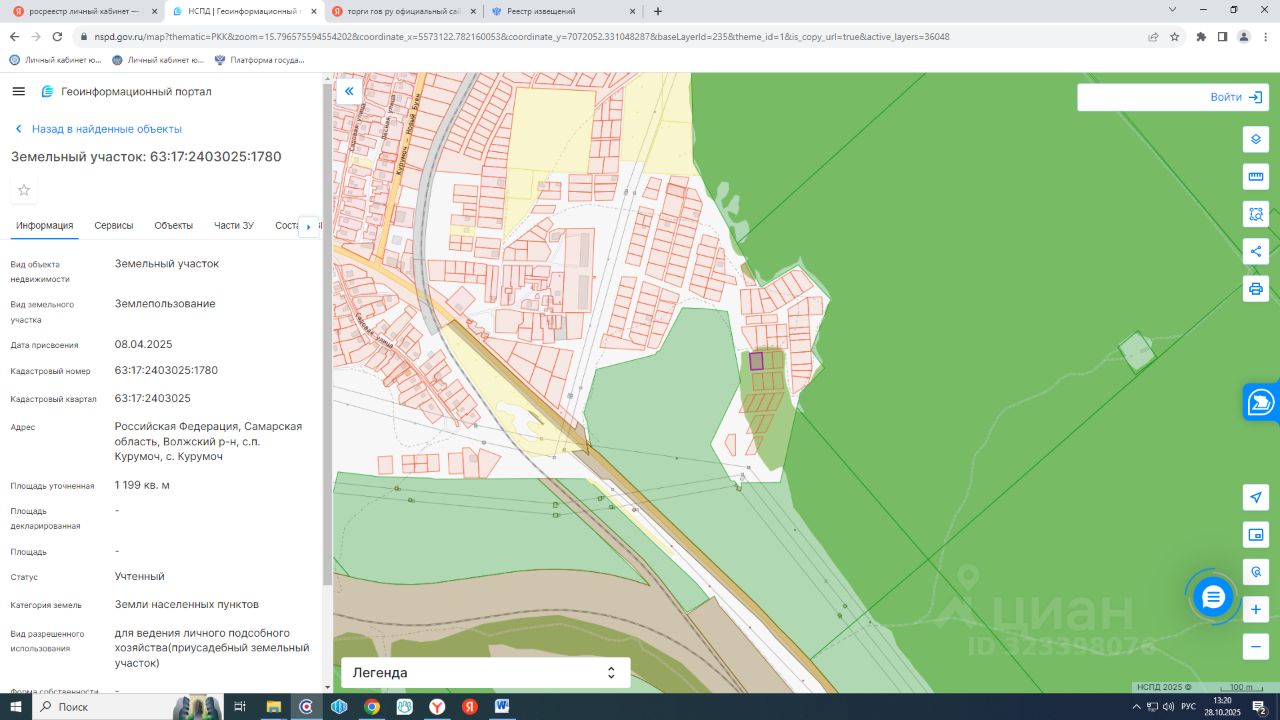Click the highlighted purple parcel on map
Viewport: 1280px width, 720px height.
pos(756,361)
